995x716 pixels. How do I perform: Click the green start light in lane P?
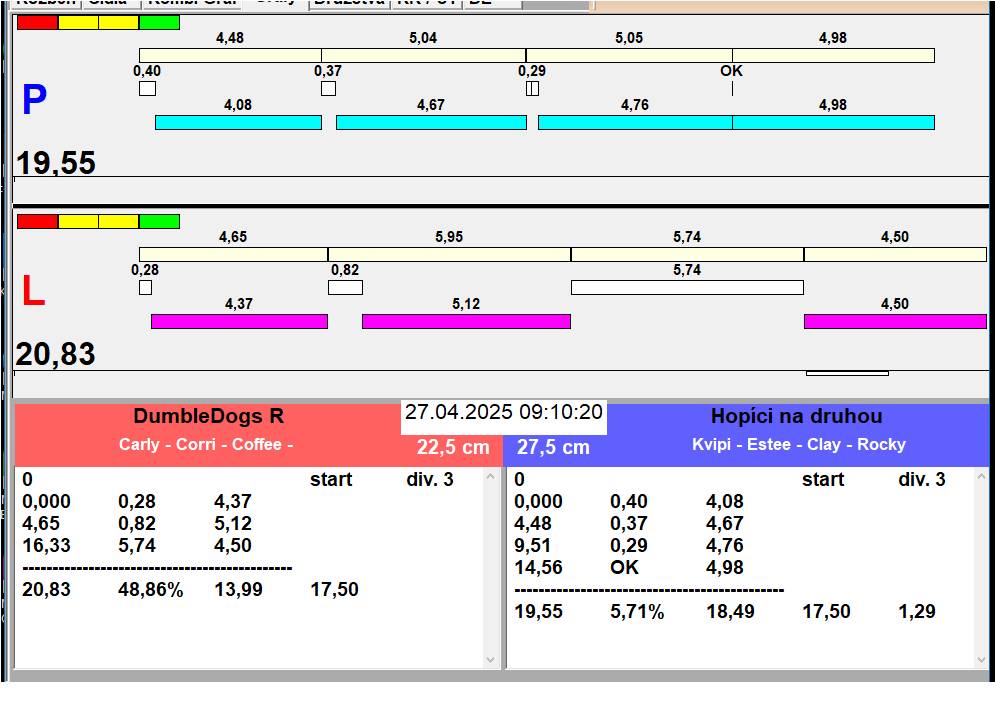[159, 22]
